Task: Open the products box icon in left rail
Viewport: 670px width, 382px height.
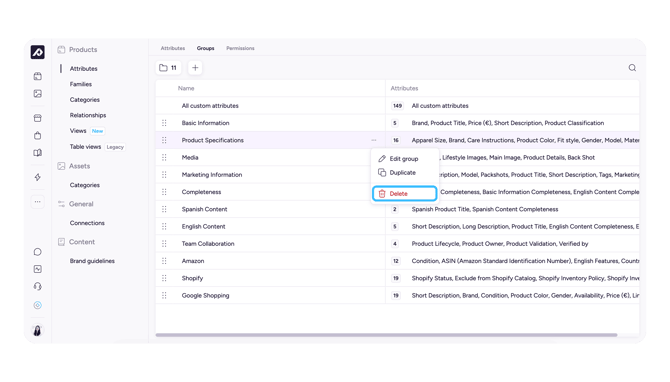Action: (x=38, y=76)
